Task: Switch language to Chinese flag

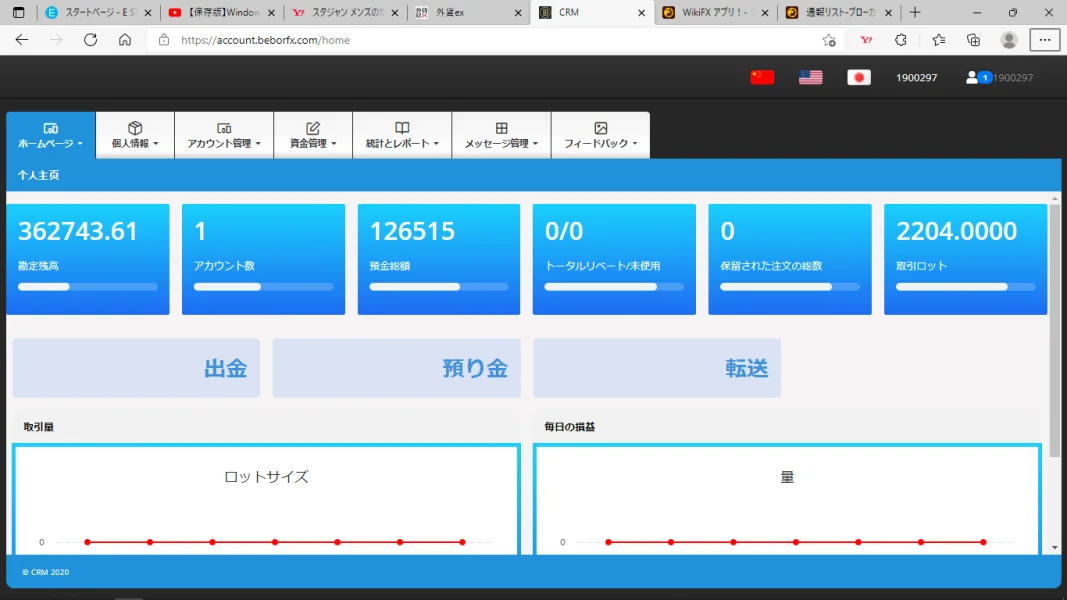Action: point(761,75)
